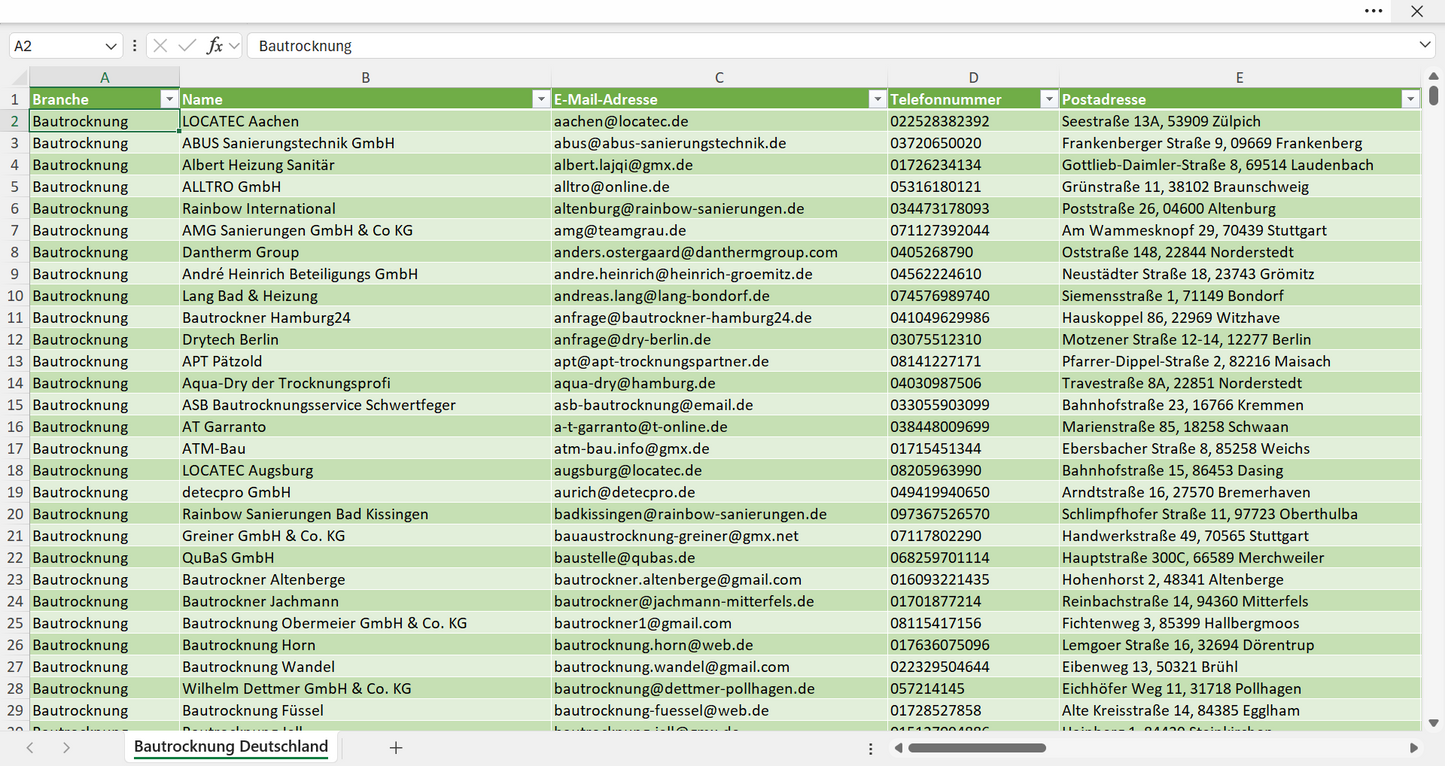Image resolution: width=1445 pixels, height=766 pixels.
Task: Select row 28 by its row number
Action: (x=15, y=689)
